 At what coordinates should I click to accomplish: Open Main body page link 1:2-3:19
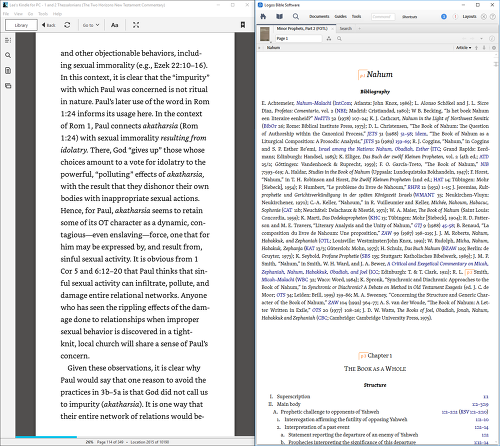point(480,404)
